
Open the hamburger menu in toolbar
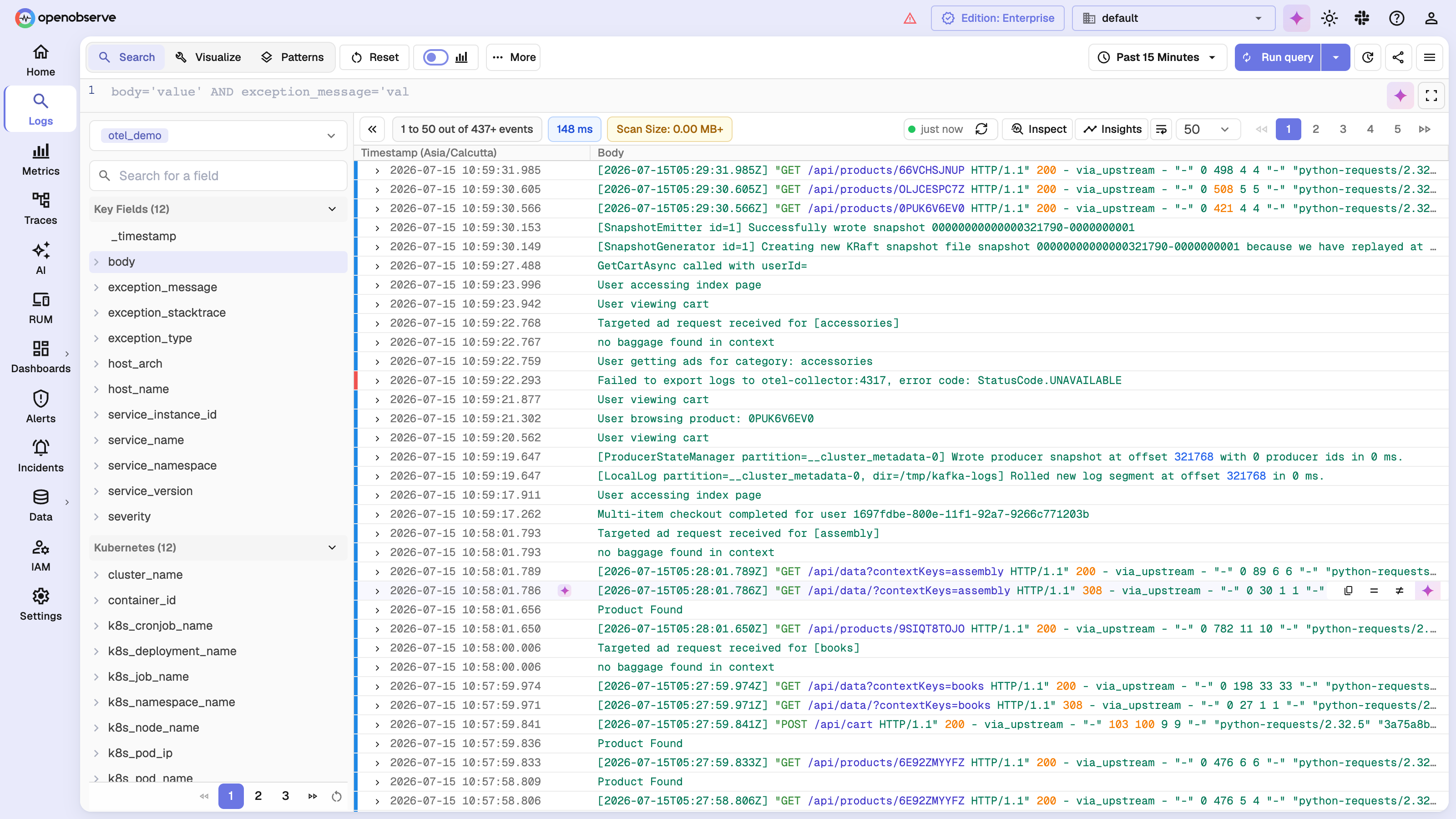tap(1430, 57)
